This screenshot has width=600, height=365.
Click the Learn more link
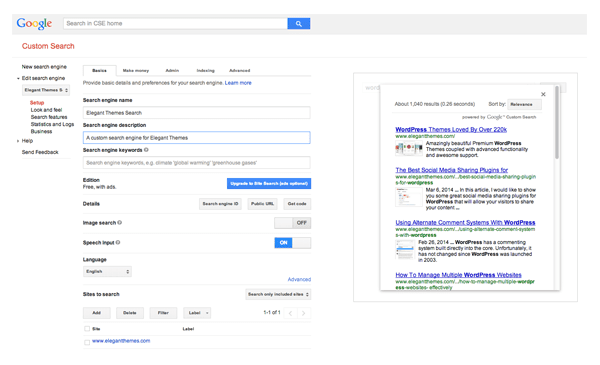[238, 83]
